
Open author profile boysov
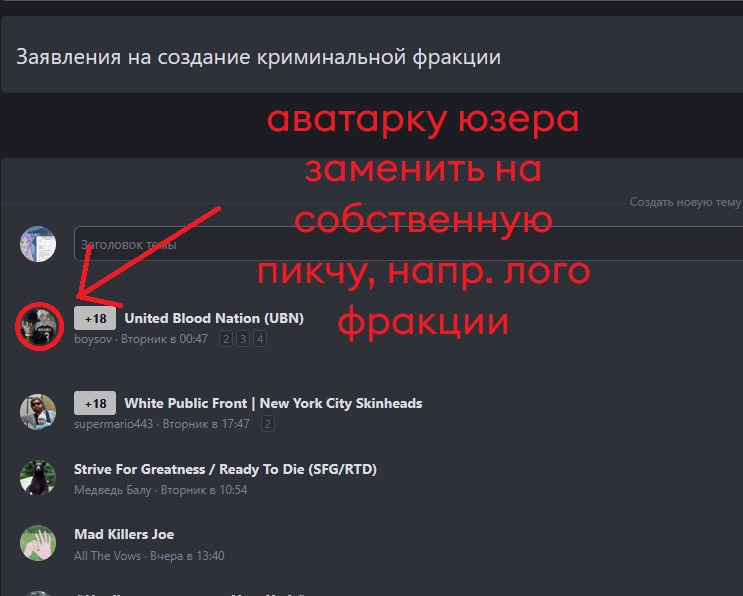click(x=93, y=339)
